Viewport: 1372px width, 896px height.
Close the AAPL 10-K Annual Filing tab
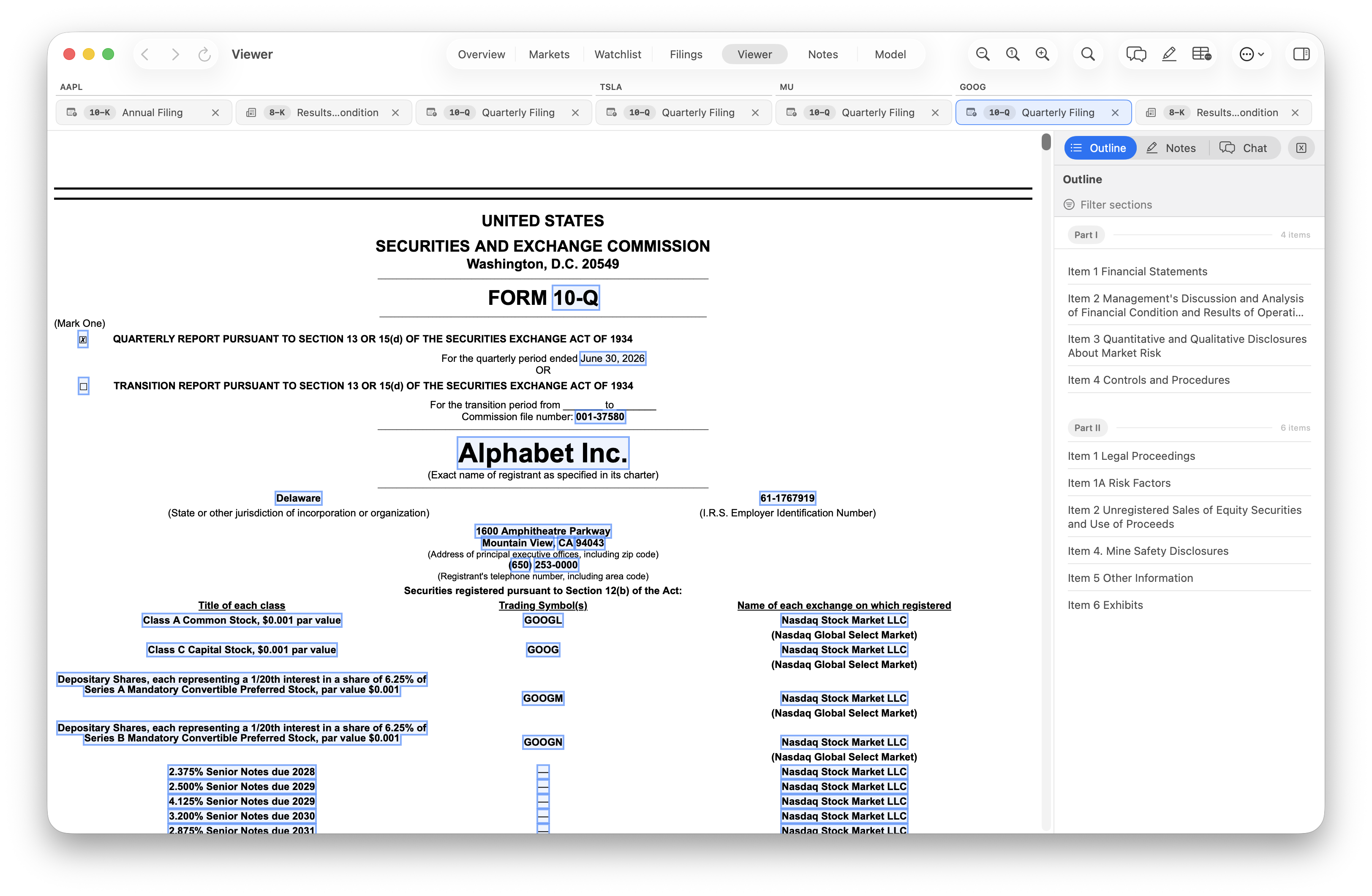[215, 113]
